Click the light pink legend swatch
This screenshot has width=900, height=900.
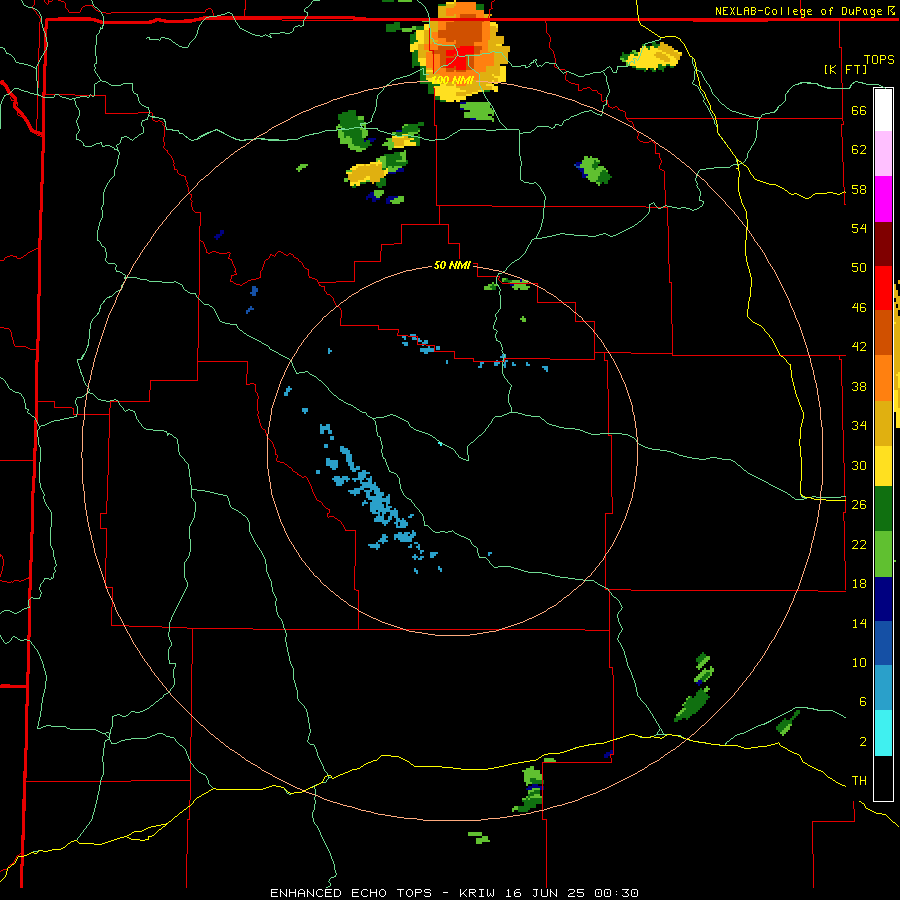point(883,153)
